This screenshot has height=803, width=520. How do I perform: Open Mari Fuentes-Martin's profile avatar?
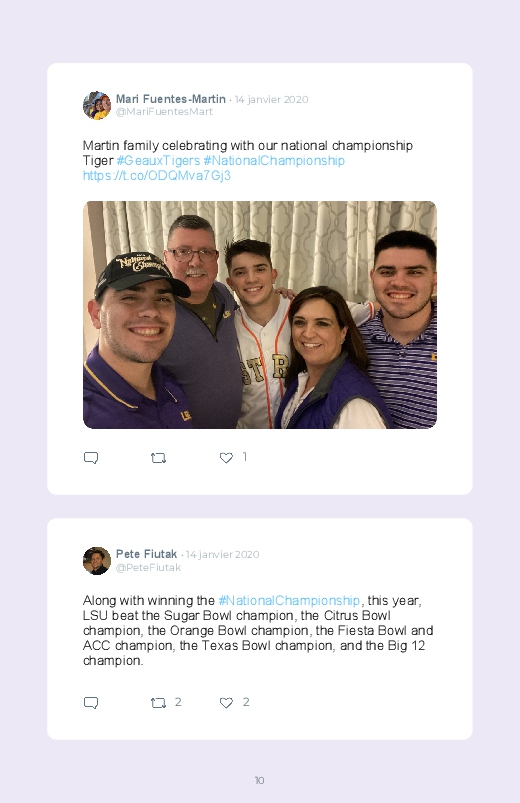coord(97,105)
